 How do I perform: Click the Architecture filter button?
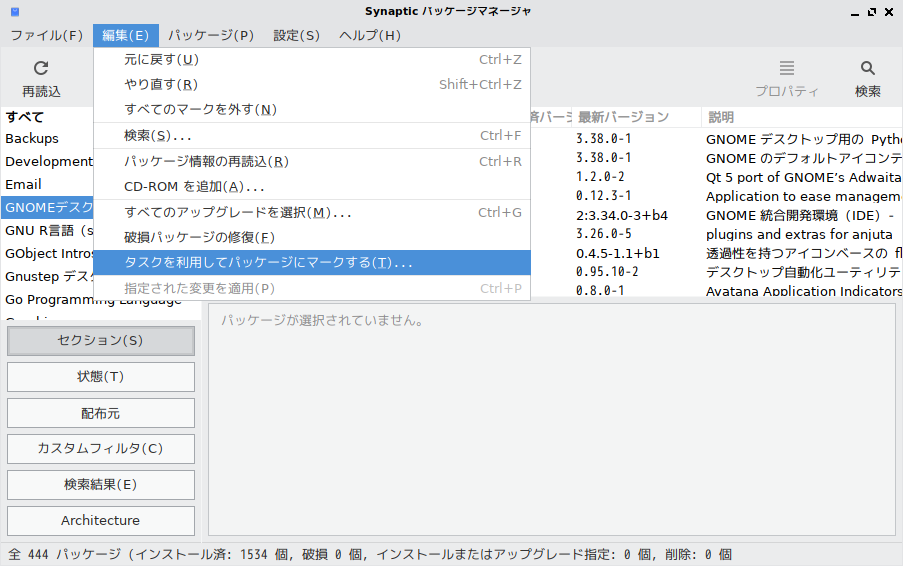tap(101, 521)
